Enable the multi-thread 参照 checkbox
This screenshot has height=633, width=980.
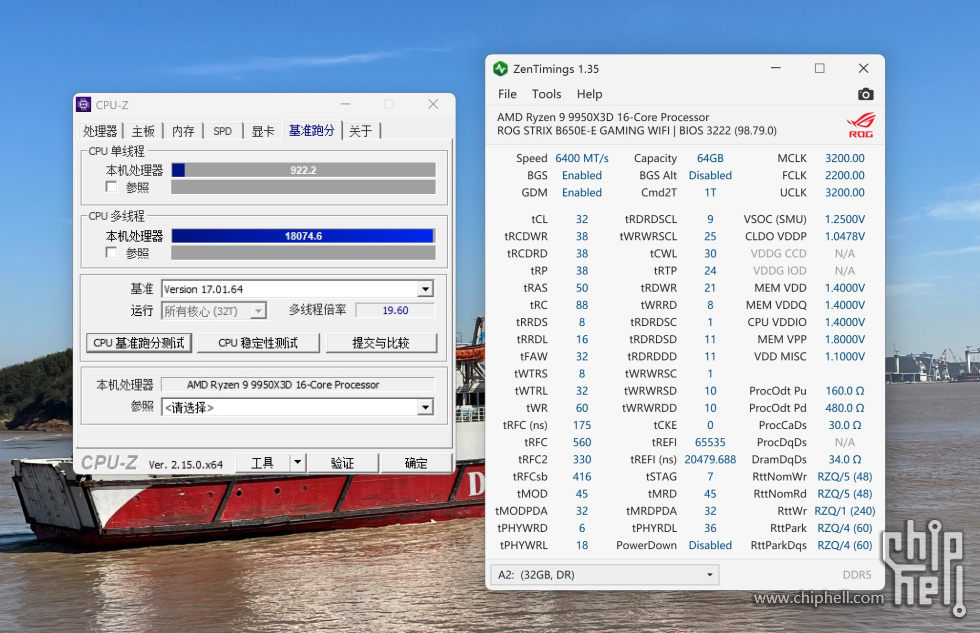111,252
